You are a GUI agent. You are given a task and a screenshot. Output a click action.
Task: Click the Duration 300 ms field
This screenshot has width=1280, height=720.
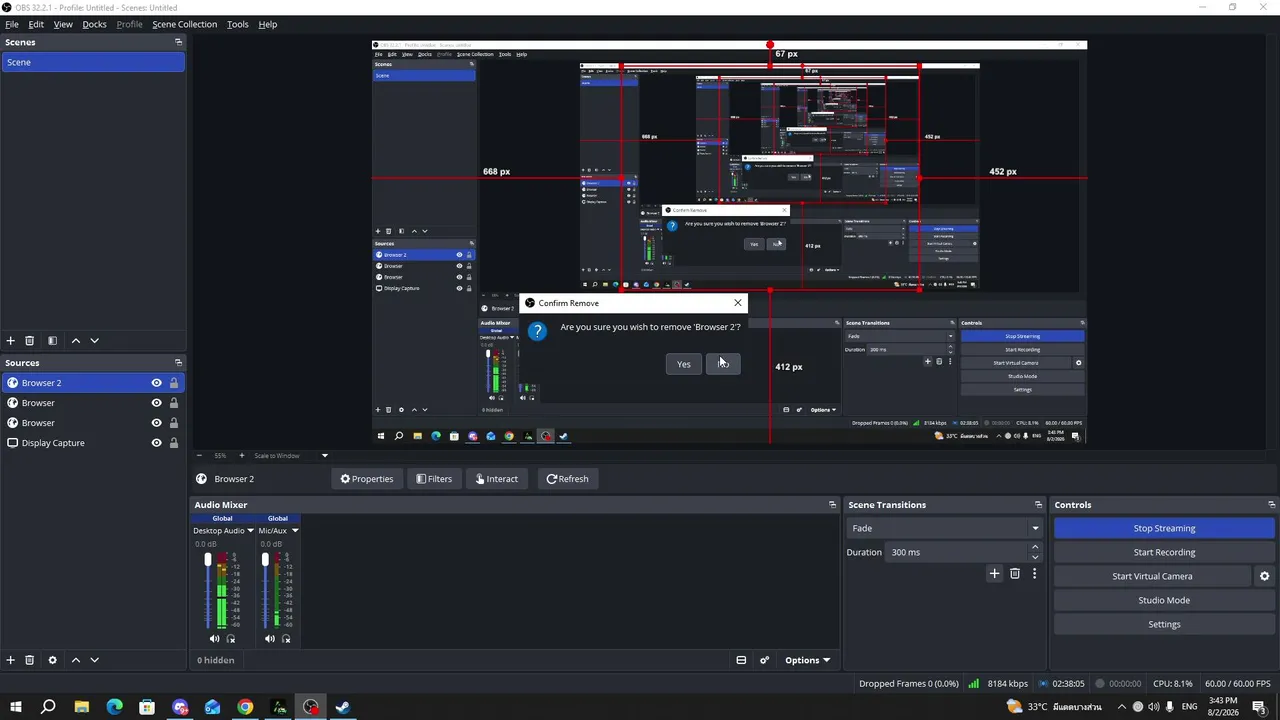pyautogui.click(x=956, y=552)
